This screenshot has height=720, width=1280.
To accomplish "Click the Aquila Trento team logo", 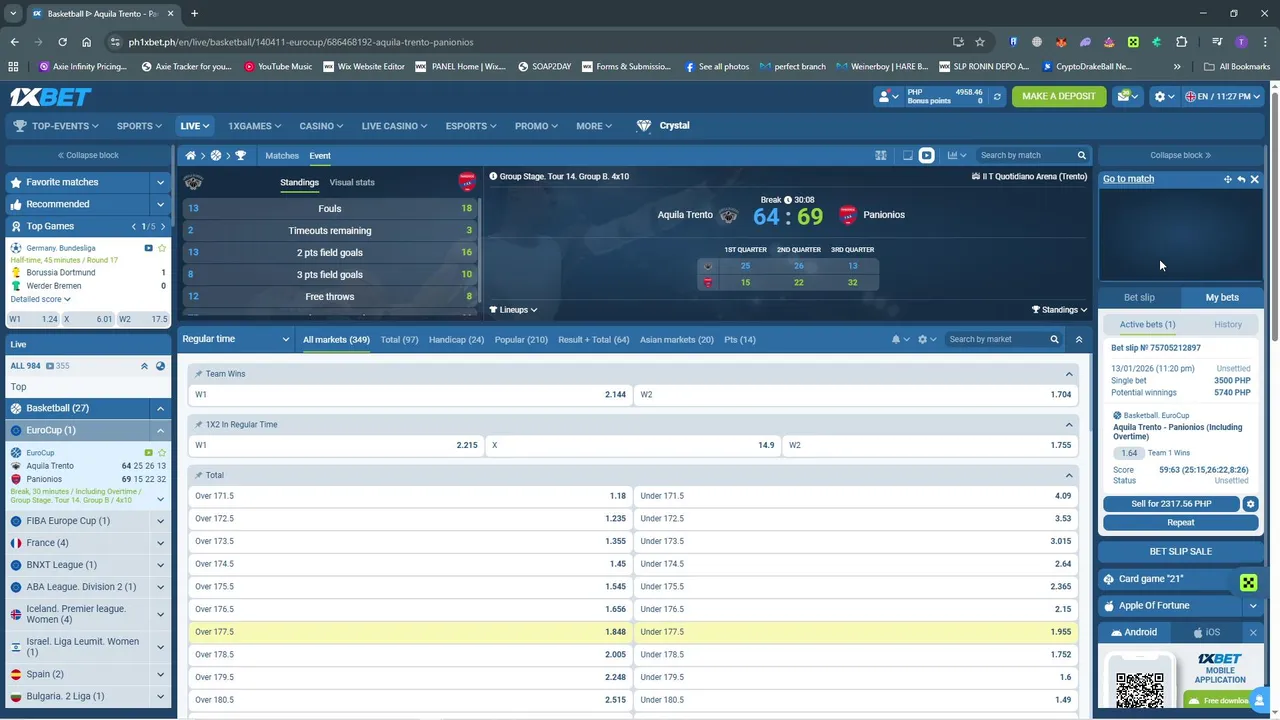I will (x=728, y=215).
